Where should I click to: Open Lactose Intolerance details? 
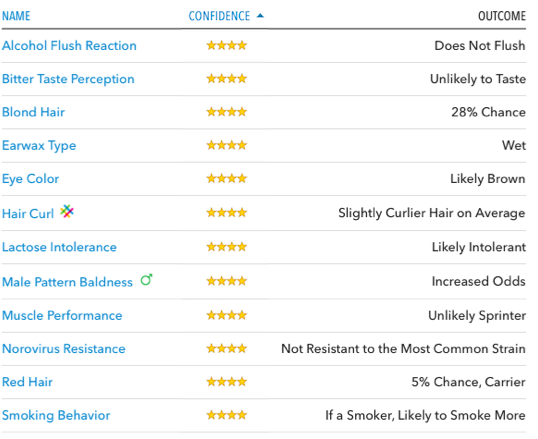pyautogui.click(x=59, y=247)
